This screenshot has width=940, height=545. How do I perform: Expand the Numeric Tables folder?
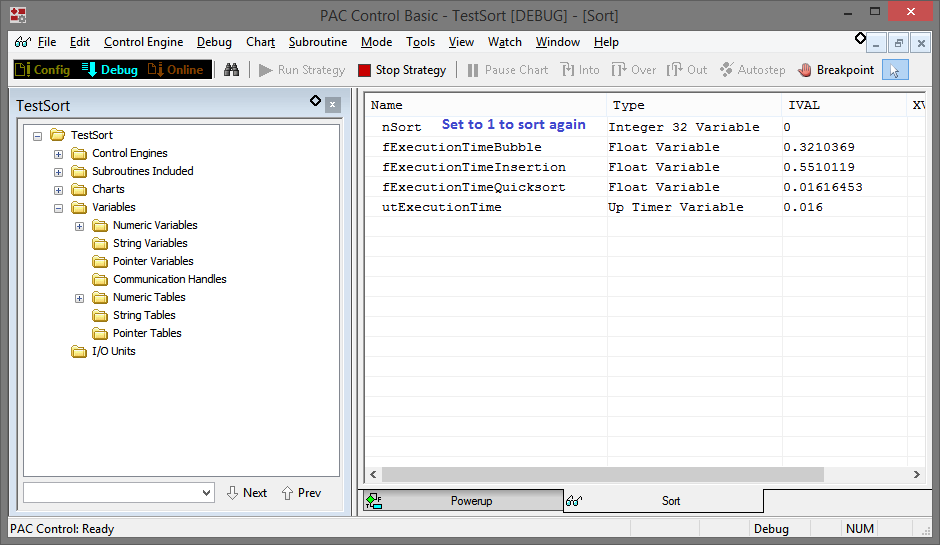point(79,298)
